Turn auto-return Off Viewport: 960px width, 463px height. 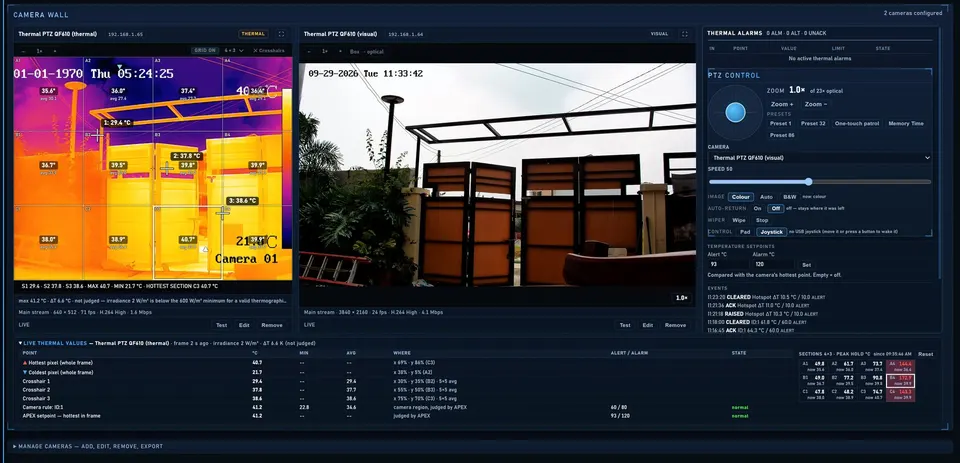coord(776,209)
